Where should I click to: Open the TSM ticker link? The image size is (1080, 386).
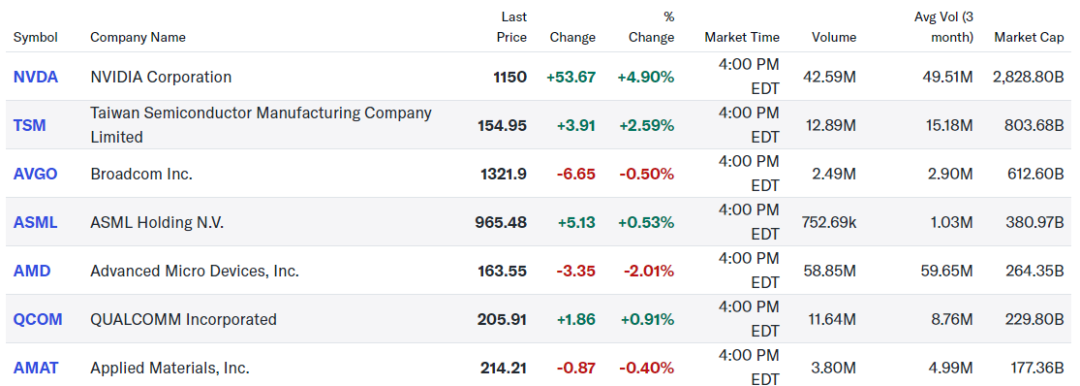point(30,125)
